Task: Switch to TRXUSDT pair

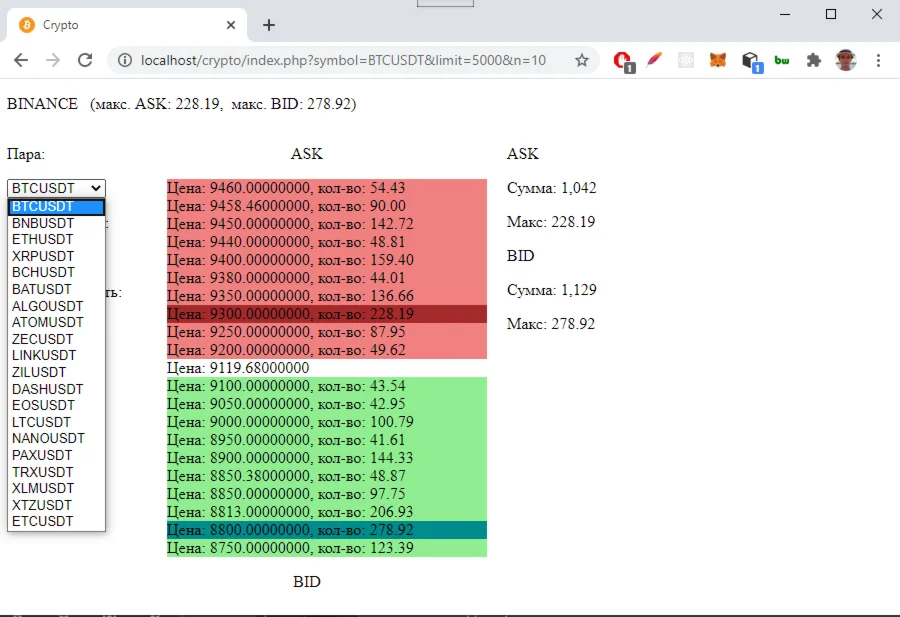Action: (56, 472)
